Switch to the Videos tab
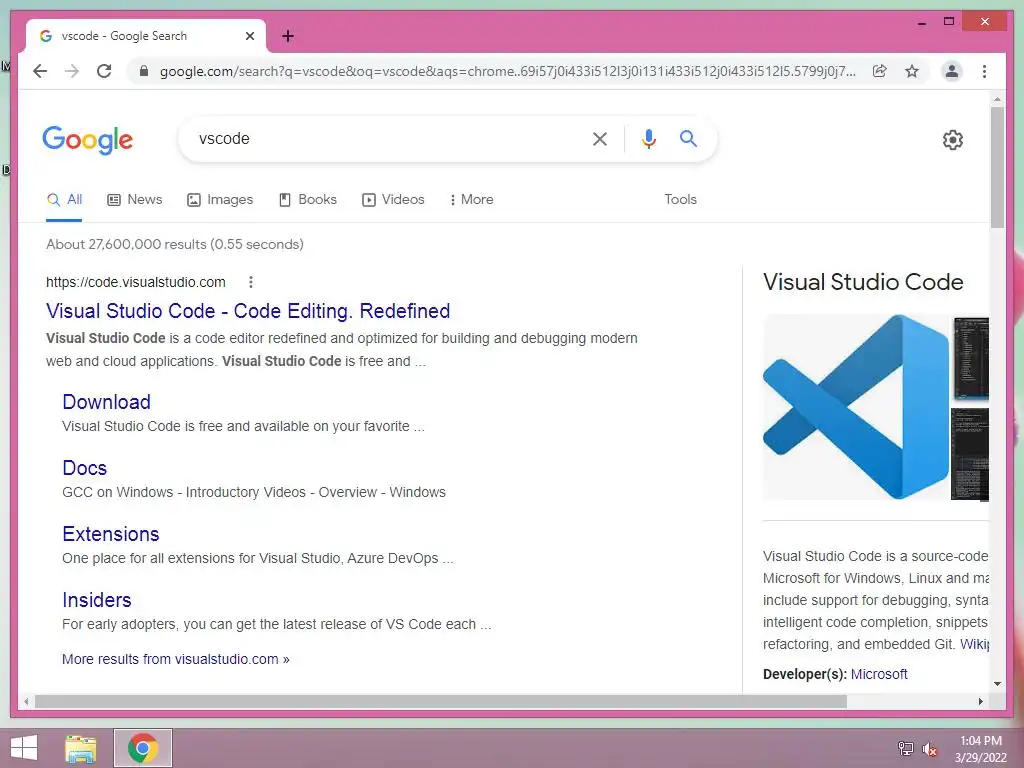Image resolution: width=1024 pixels, height=768 pixels. click(x=393, y=199)
